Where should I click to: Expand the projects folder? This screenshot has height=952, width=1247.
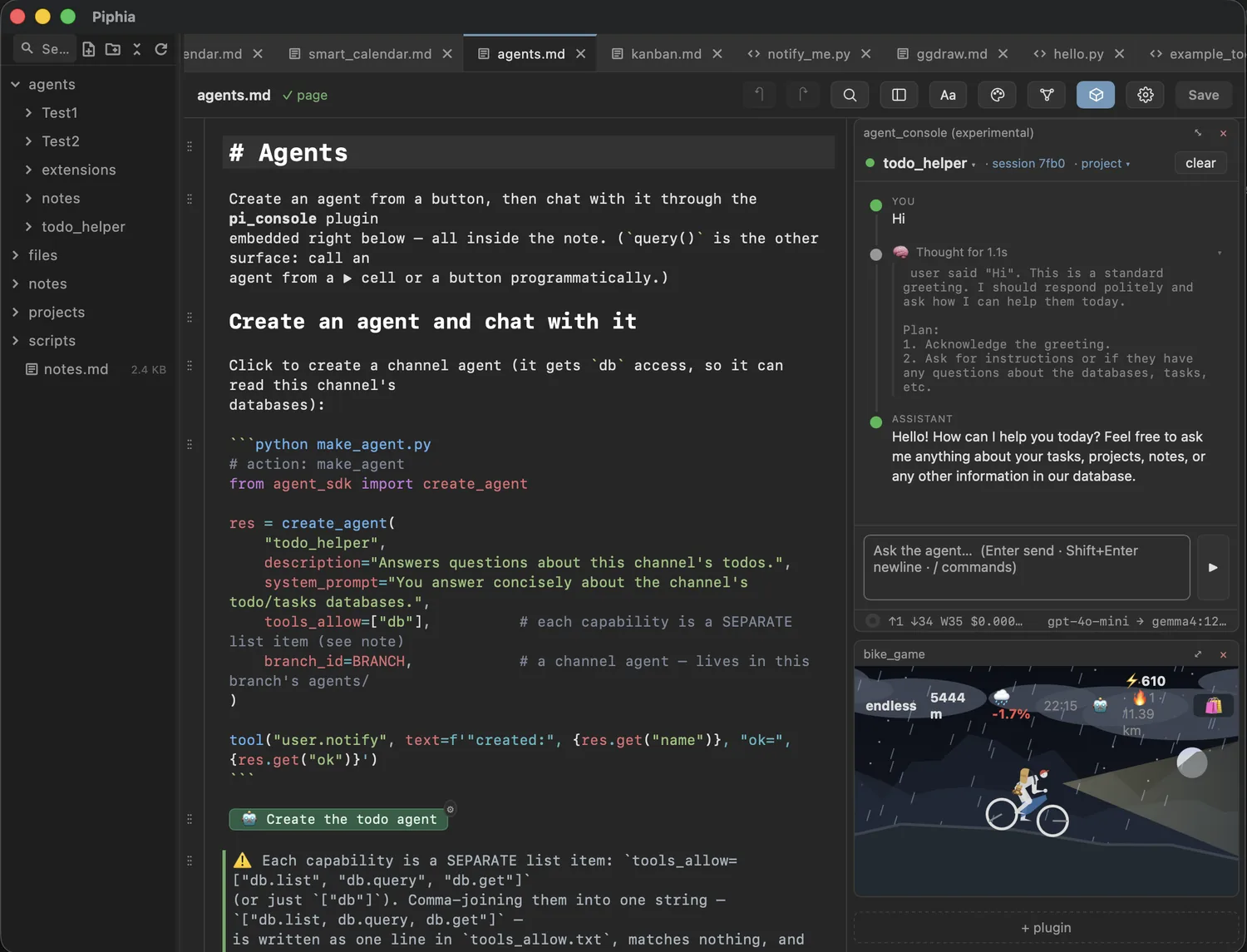pyautogui.click(x=15, y=312)
